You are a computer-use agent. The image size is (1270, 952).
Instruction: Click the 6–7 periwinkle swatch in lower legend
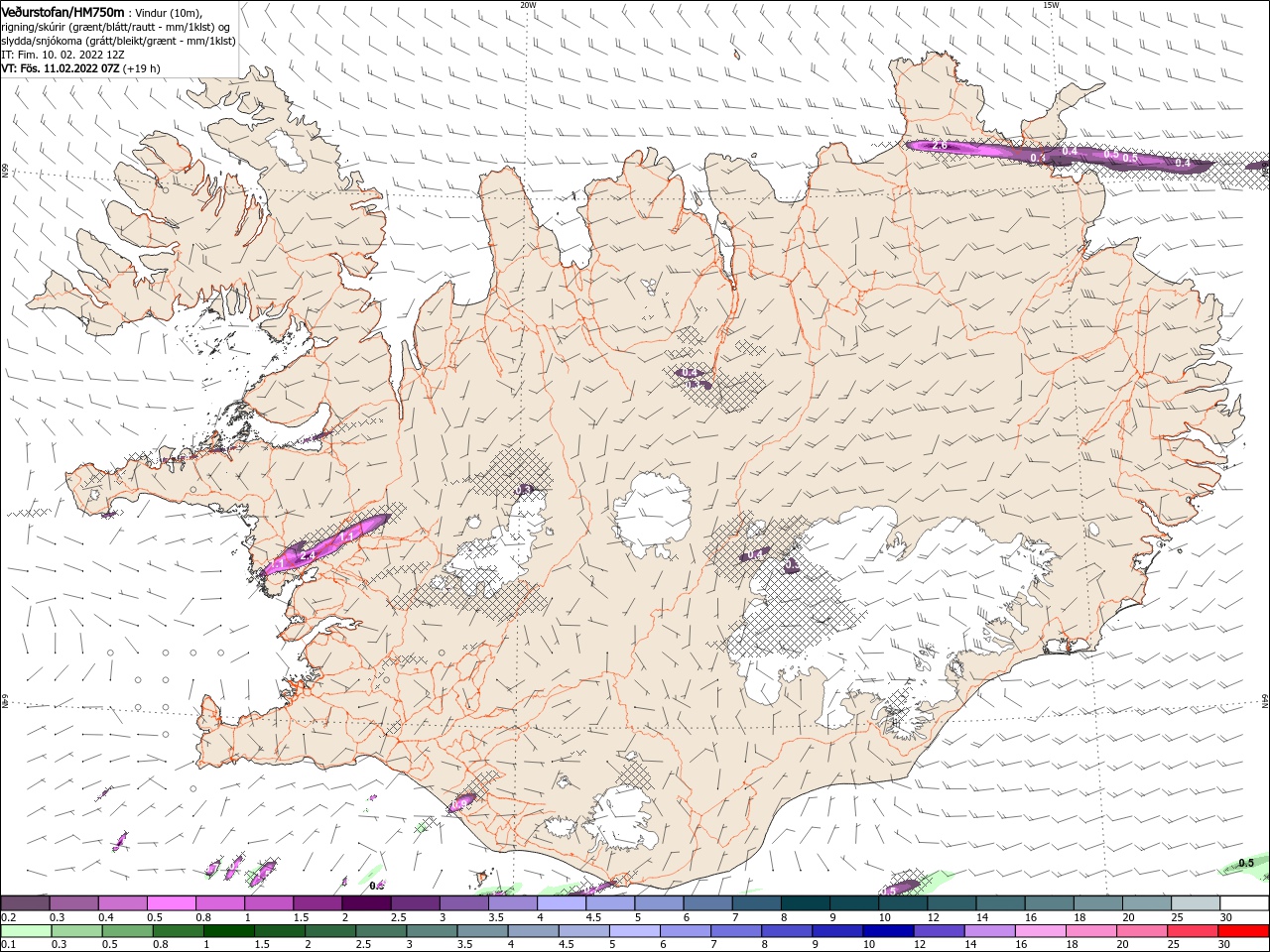point(685,931)
